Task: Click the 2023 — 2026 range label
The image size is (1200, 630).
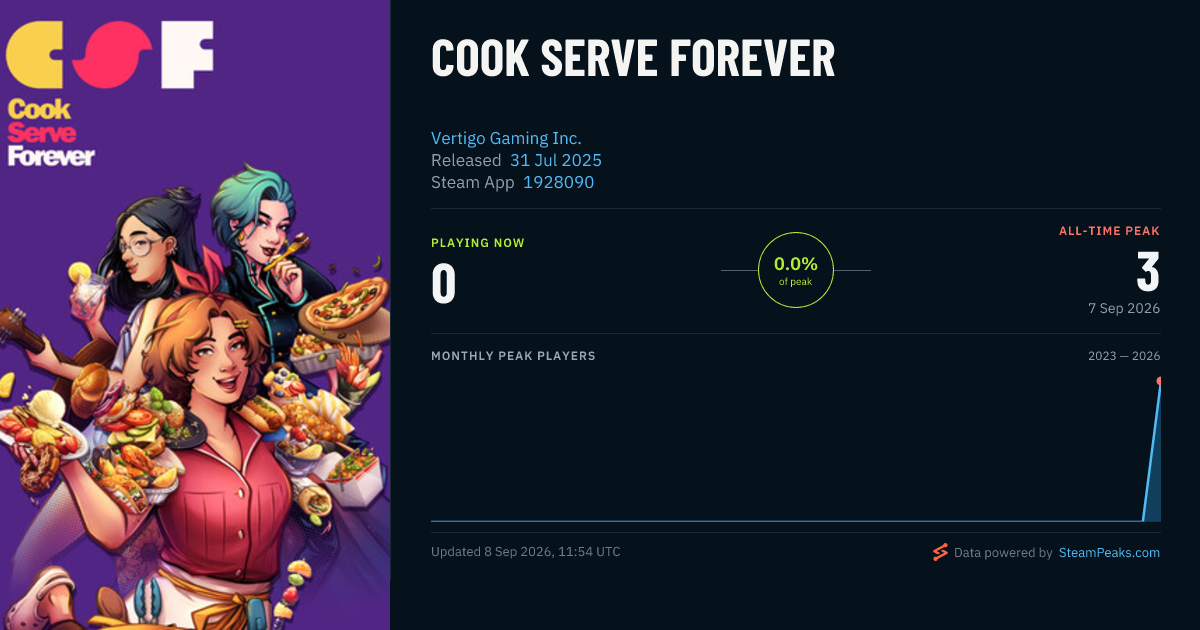Action: tap(1124, 356)
